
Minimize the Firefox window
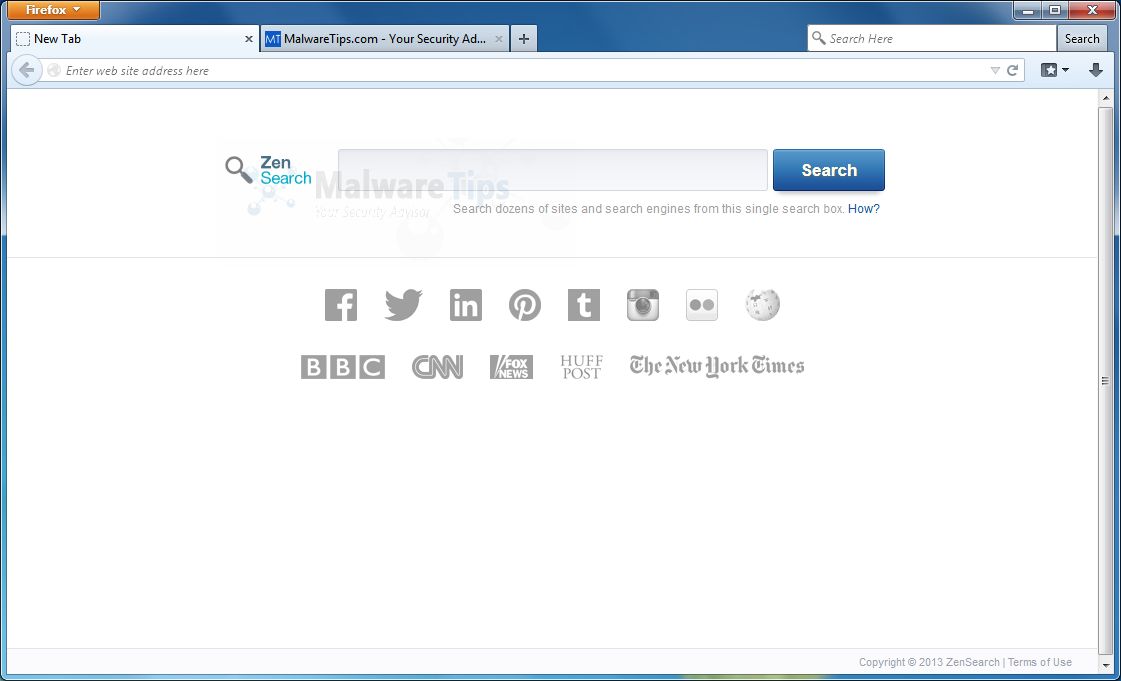point(1028,10)
